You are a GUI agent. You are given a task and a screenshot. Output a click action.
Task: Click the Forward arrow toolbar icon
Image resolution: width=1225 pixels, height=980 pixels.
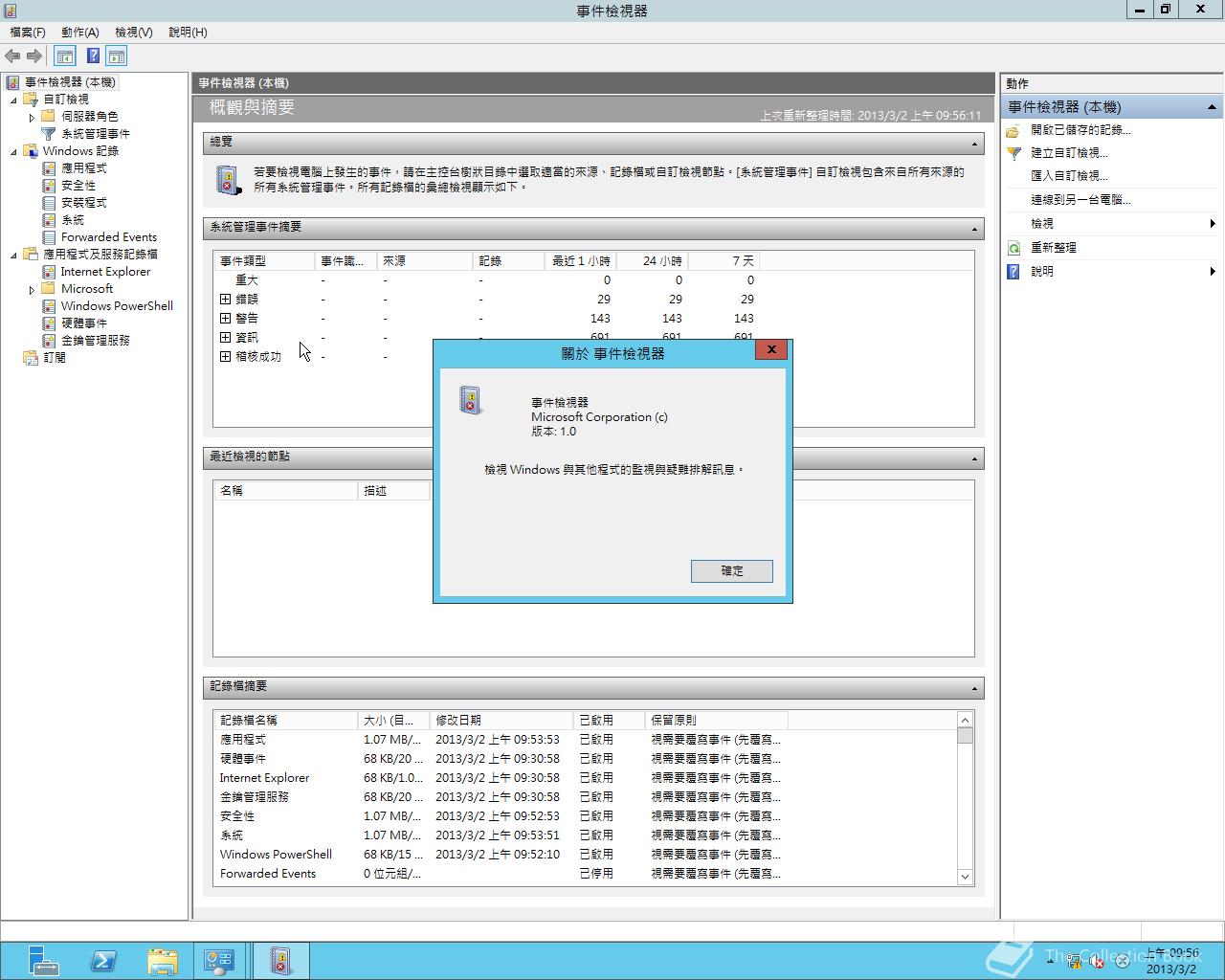(x=34, y=56)
